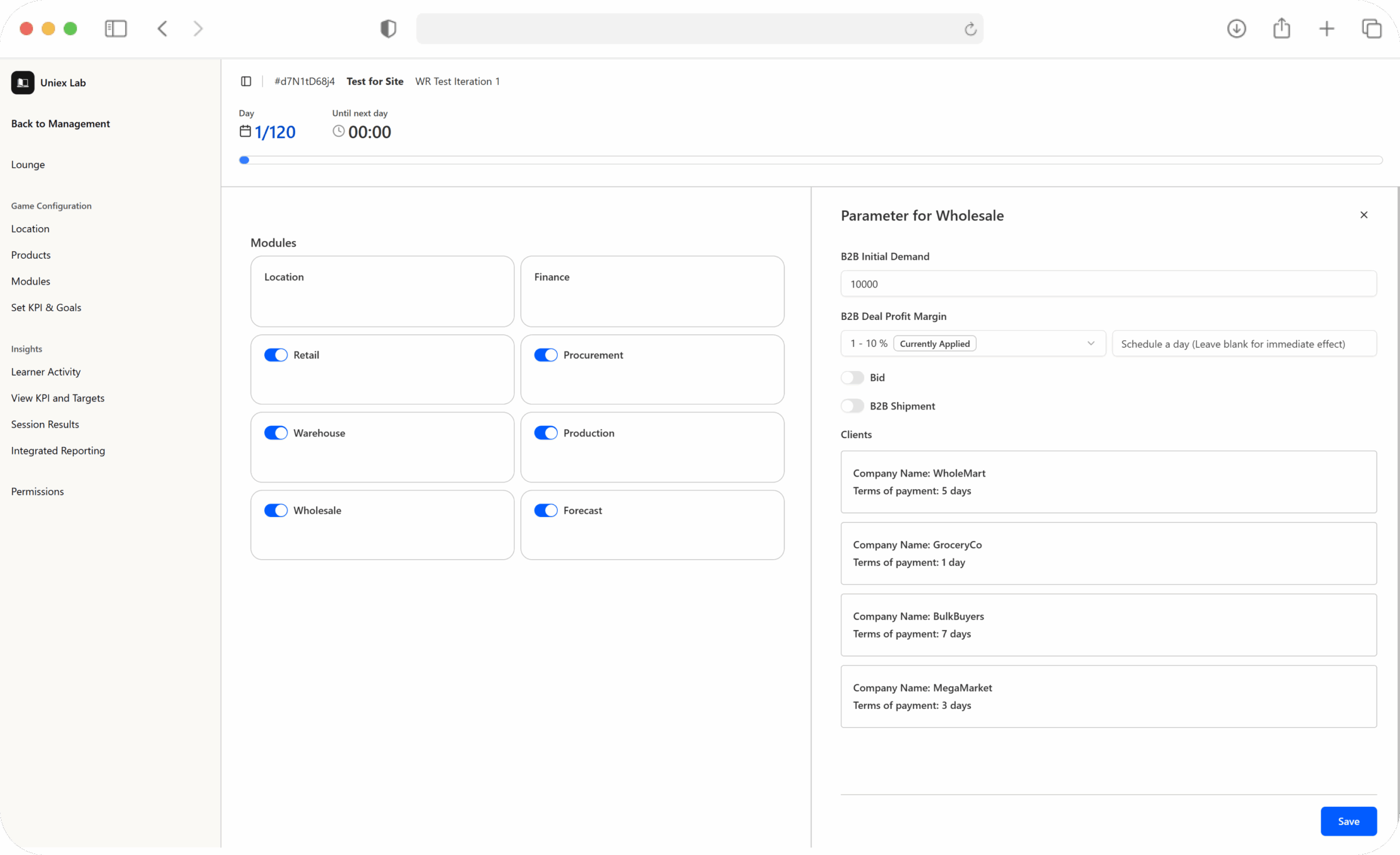
Task: Click the calendar icon next to Day
Action: (x=245, y=131)
